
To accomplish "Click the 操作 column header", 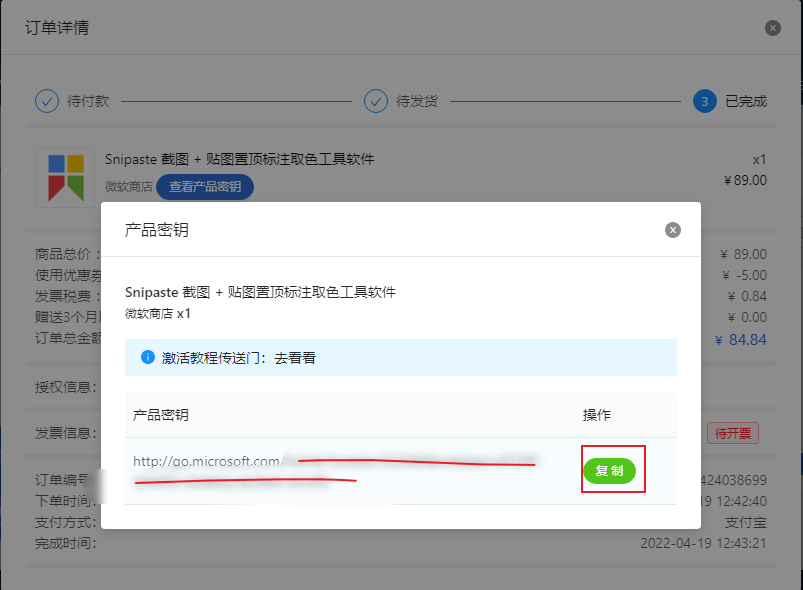I will (x=596, y=415).
